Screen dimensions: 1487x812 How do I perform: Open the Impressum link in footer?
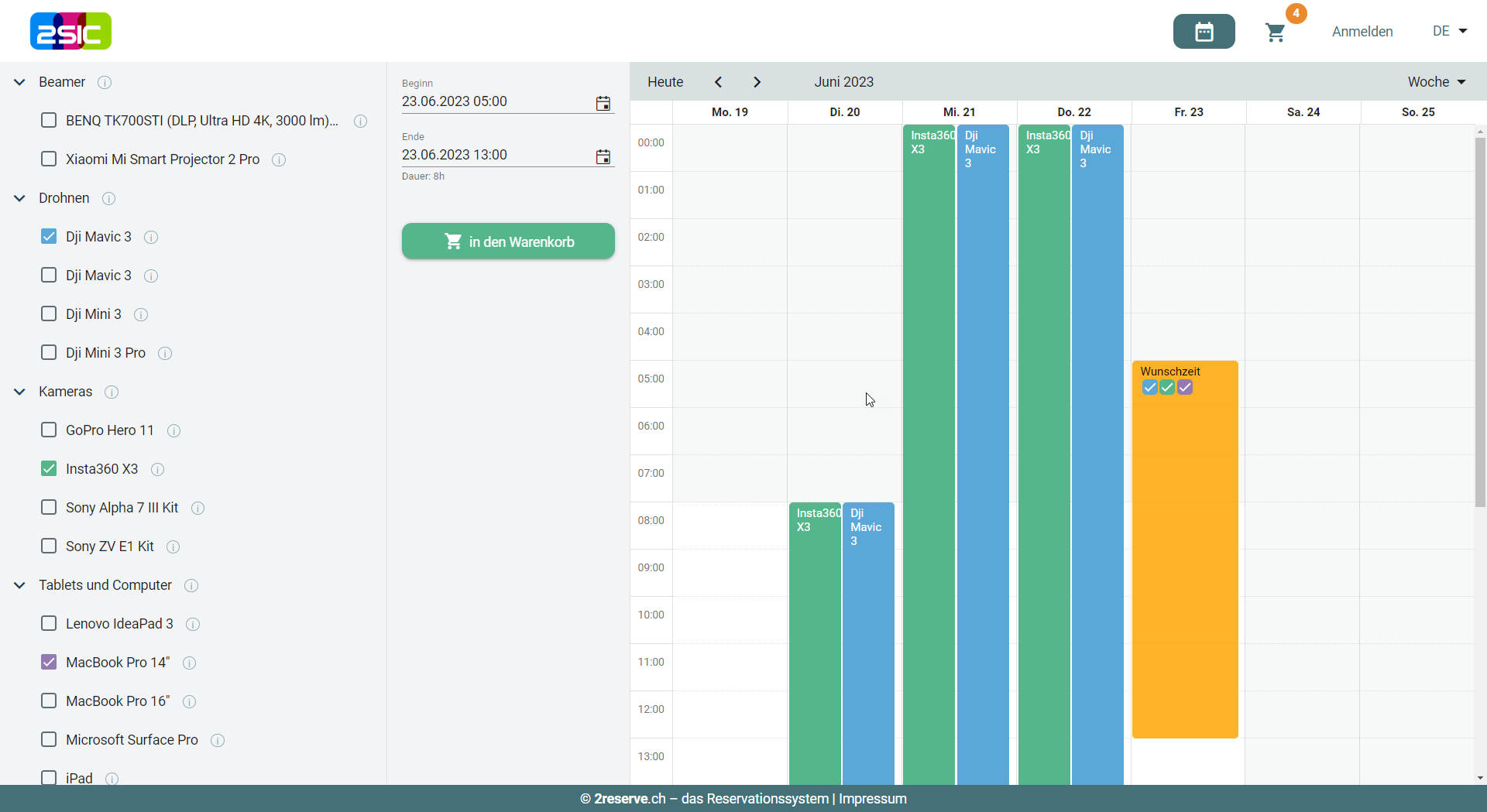(x=872, y=799)
